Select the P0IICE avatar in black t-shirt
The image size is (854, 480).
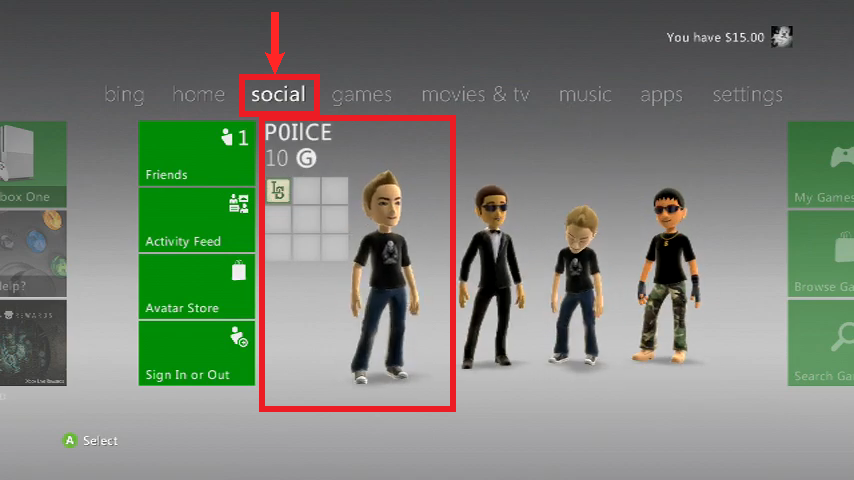(x=386, y=277)
